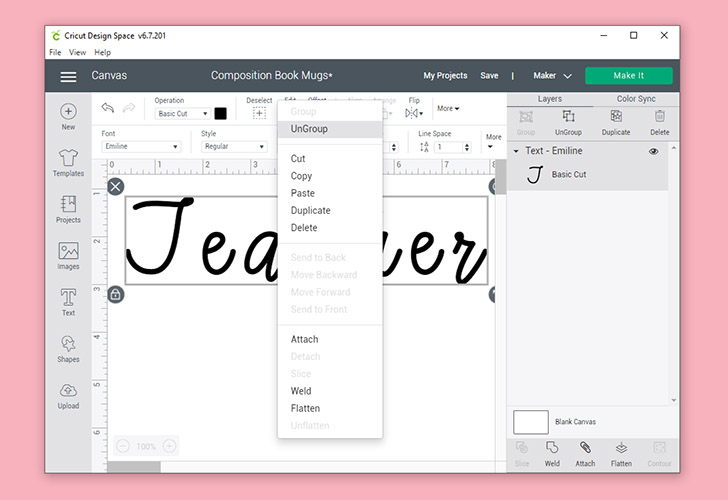This screenshot has width=728, height=500.
Task: Open the Font Emiline dropdown
Action: (x=141, y=146)
